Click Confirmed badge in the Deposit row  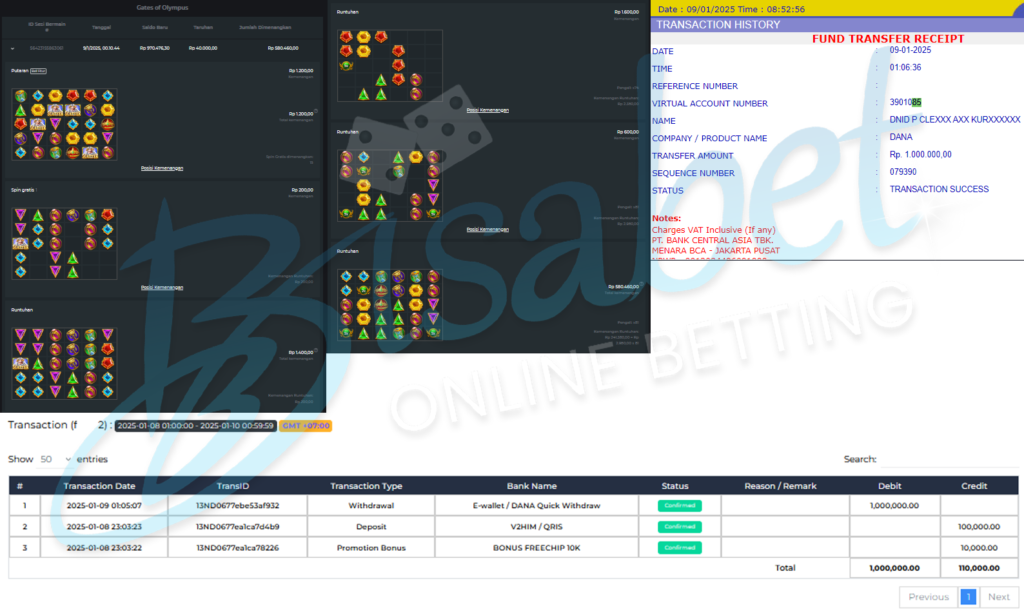[x=680, y=526]
